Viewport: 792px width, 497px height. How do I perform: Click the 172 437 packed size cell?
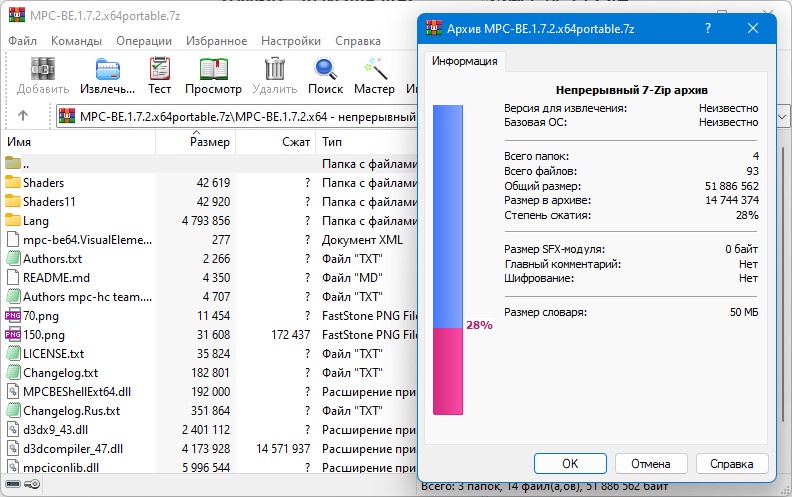(x=290, y=334)
